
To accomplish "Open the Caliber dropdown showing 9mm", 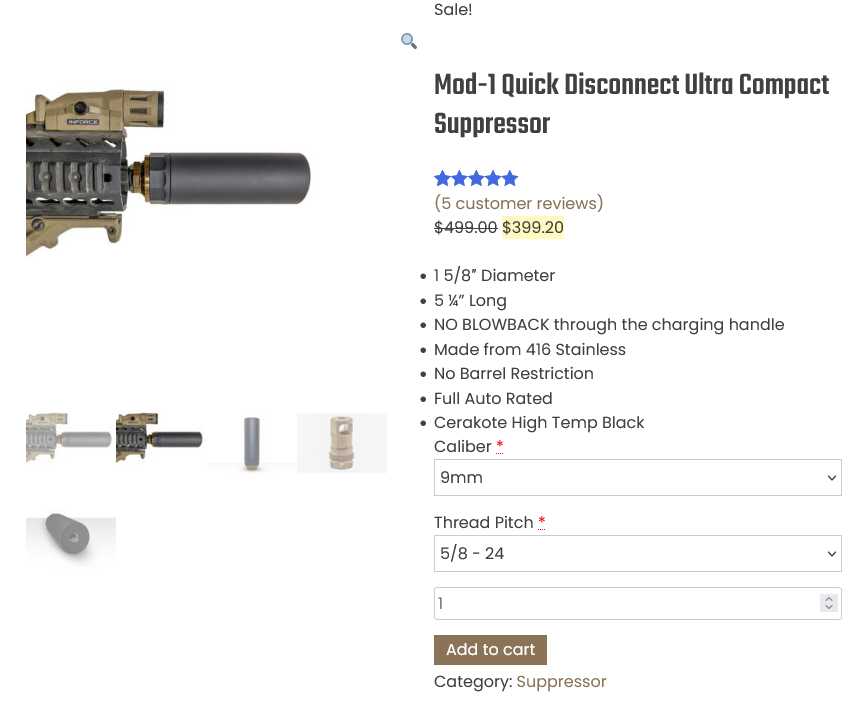I will coord(637,478).
